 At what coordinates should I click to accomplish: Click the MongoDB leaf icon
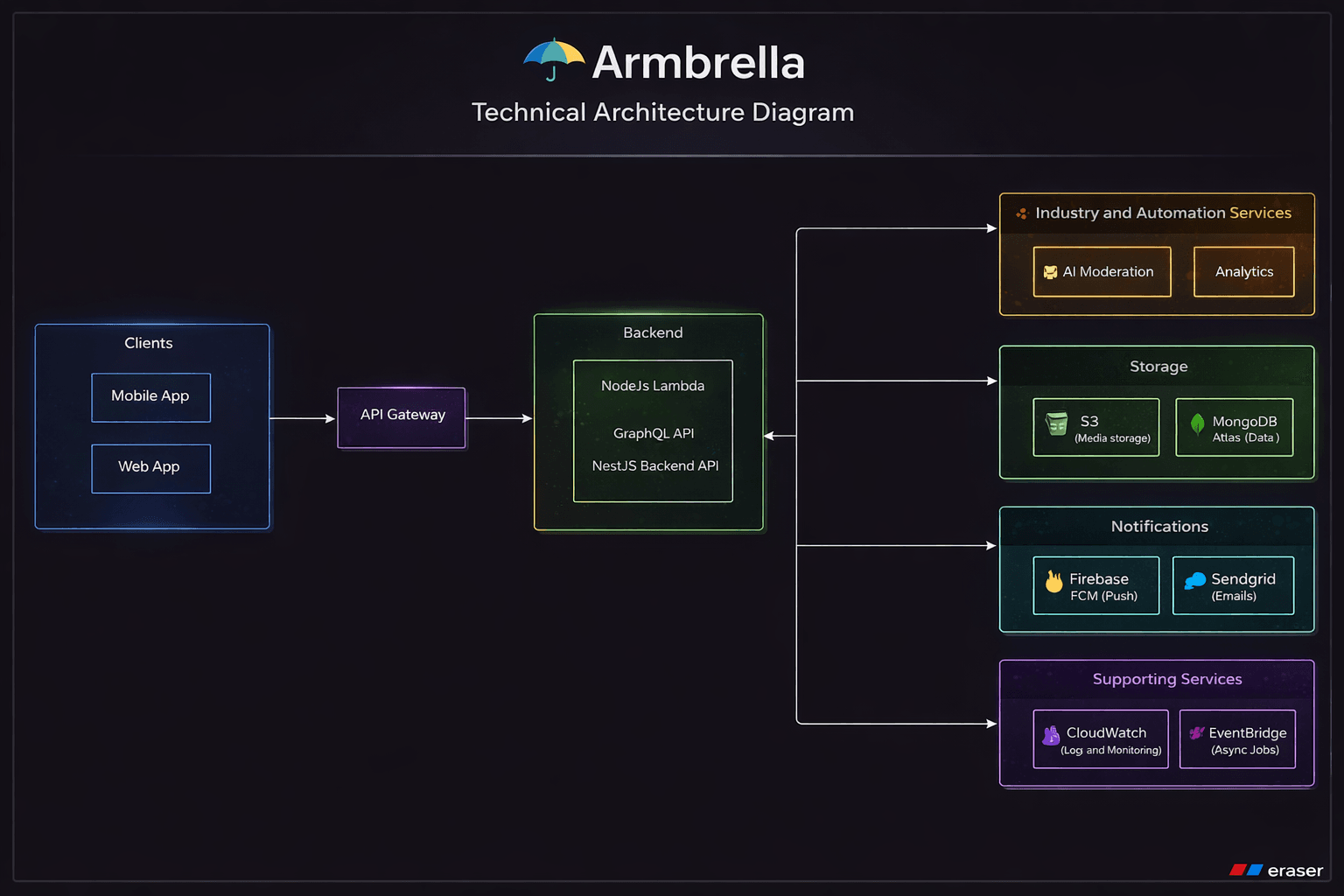(1197, 424)
